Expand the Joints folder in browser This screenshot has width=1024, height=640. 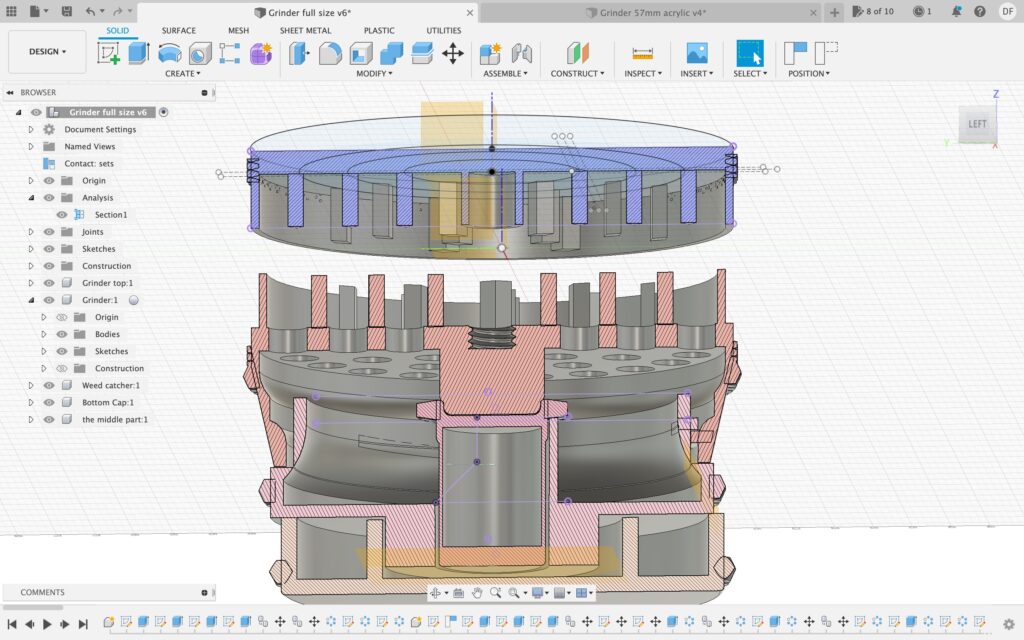[31, 232]
